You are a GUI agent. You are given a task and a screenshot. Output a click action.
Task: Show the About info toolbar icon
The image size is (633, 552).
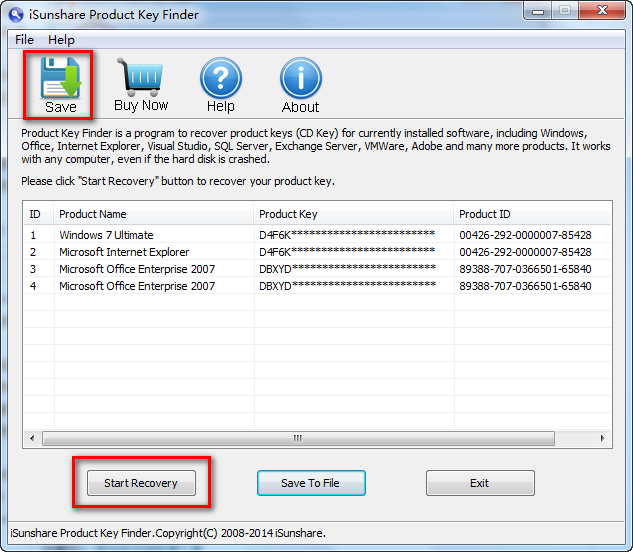(301, 85)
